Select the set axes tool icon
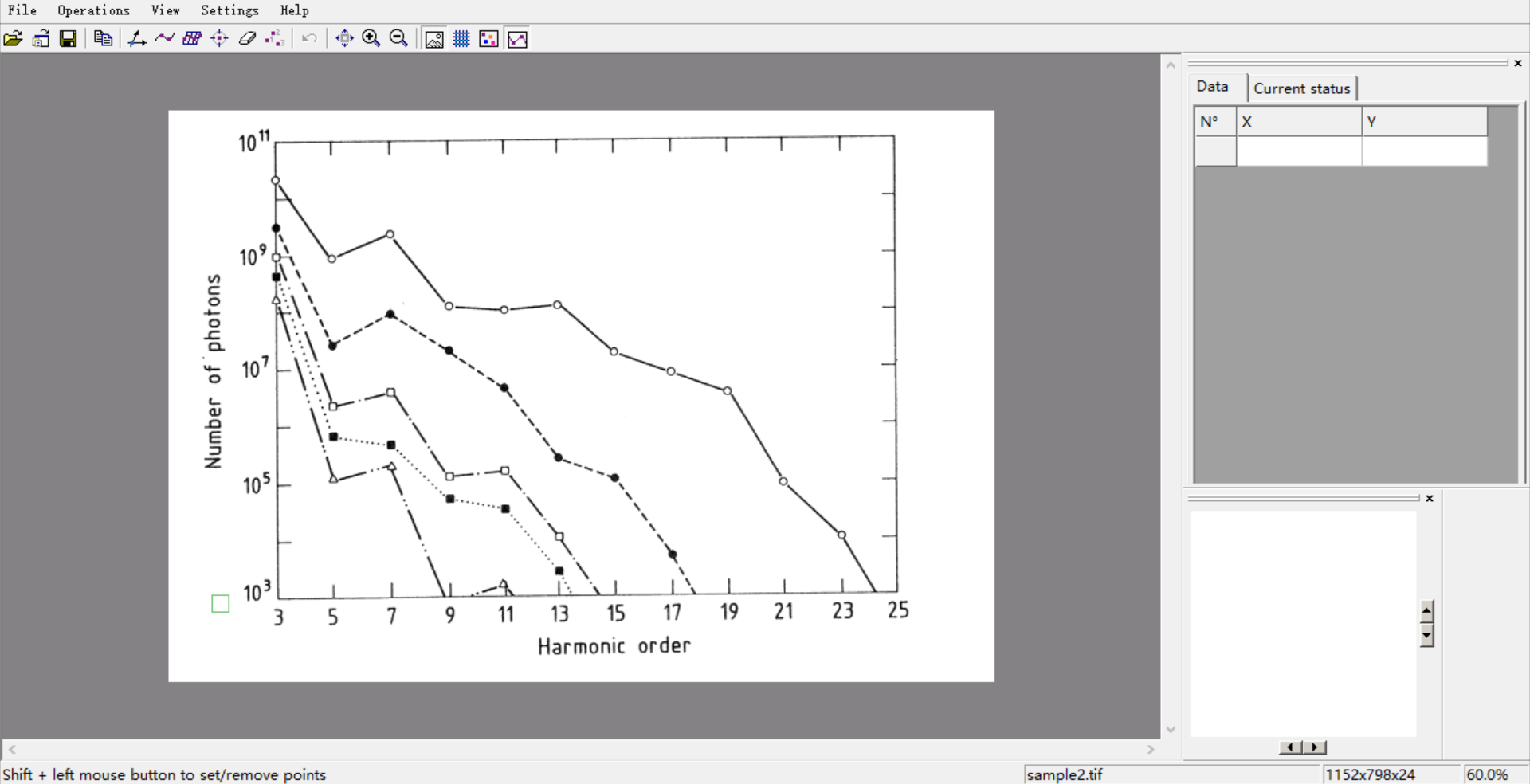The width and height of the screenshot is (1530, 784). click(137, 38)
